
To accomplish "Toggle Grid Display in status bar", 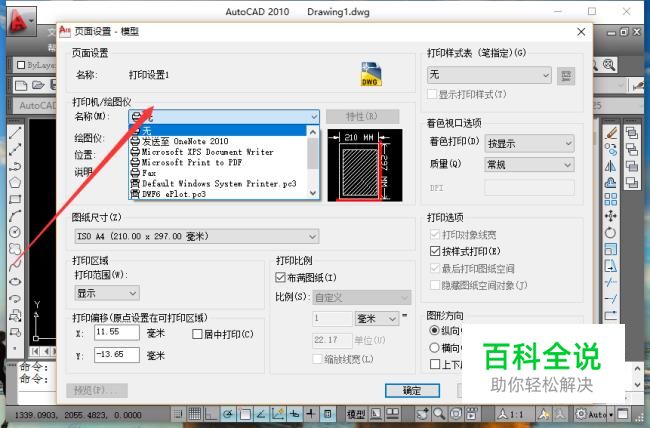I will [x=195, y=413].
